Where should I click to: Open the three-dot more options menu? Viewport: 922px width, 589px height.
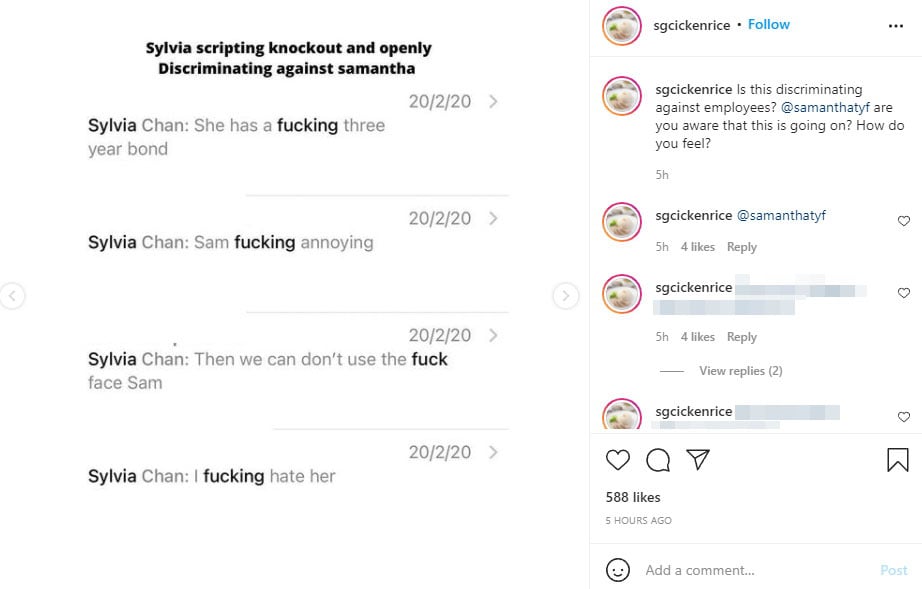pyautogui.click(x=896, y=26)
